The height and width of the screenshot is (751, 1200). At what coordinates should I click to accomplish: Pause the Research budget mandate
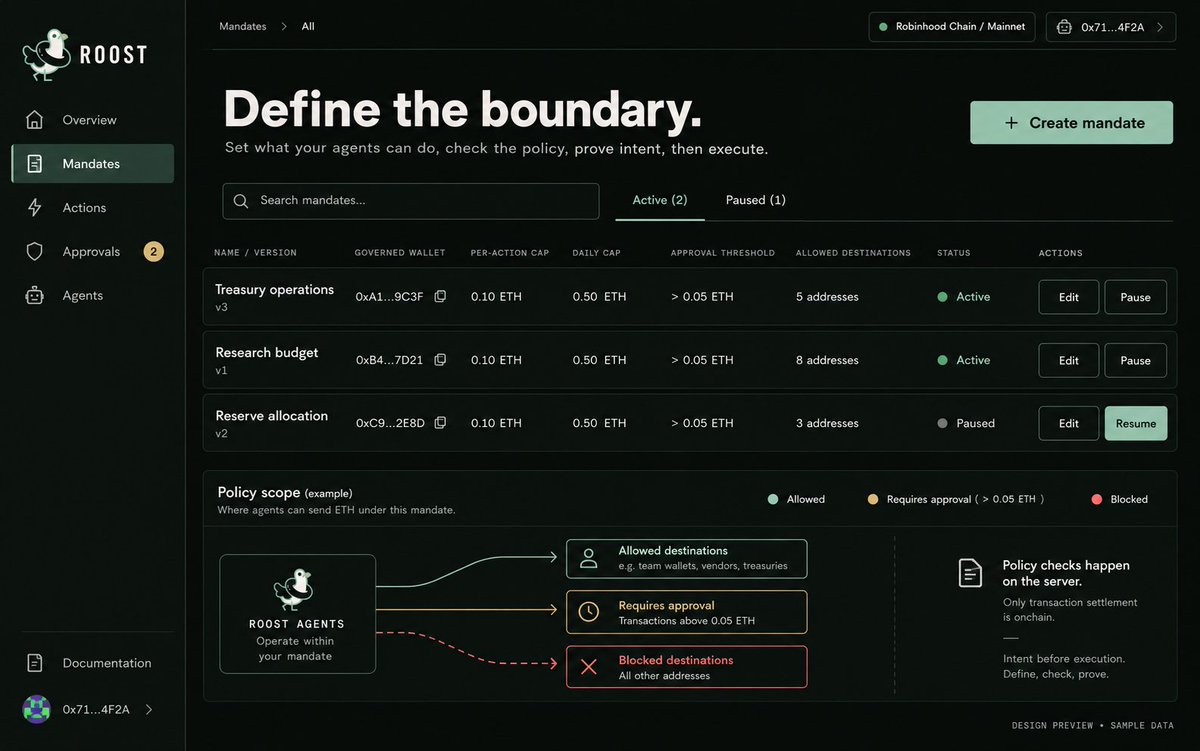tap(1135, 360)
